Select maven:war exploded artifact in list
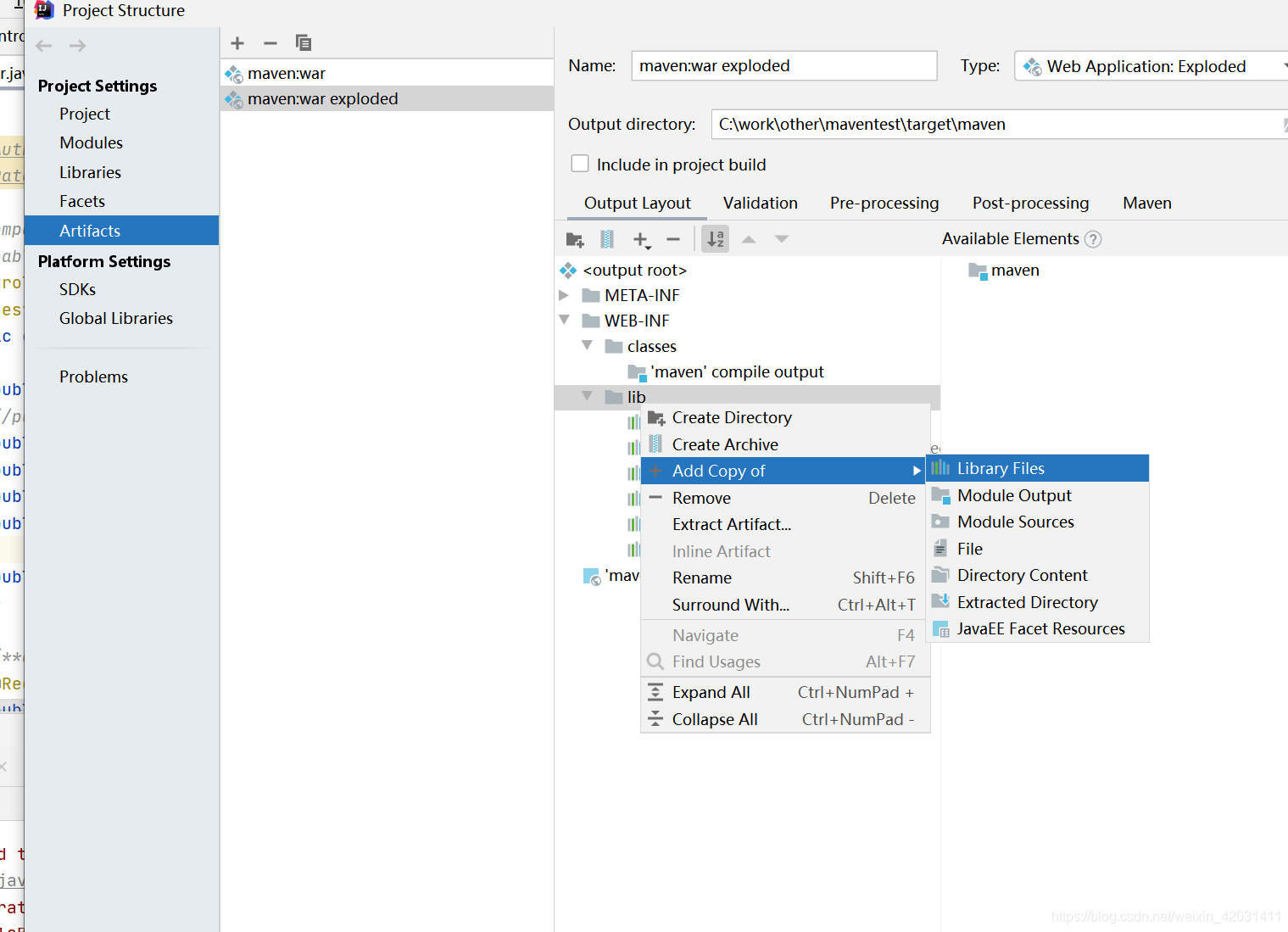The height and width of the screenshot is (932, 1288). tap(387, 99)
